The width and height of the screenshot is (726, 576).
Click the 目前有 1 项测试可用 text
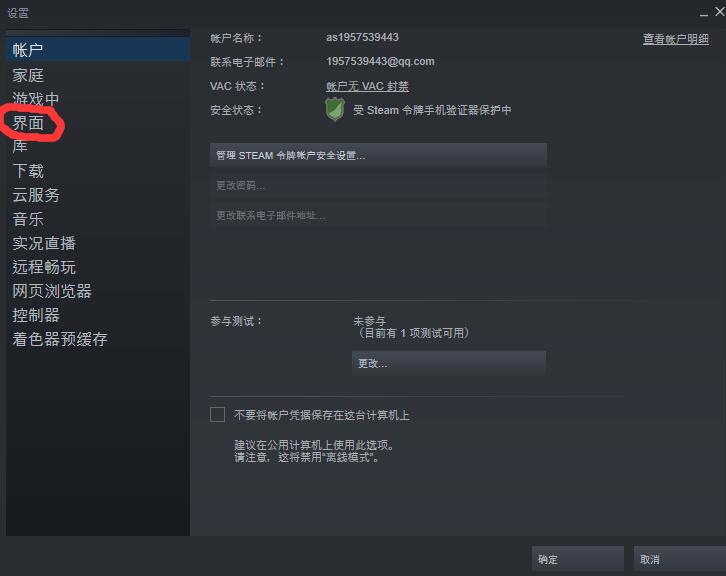tap(413, 333)
